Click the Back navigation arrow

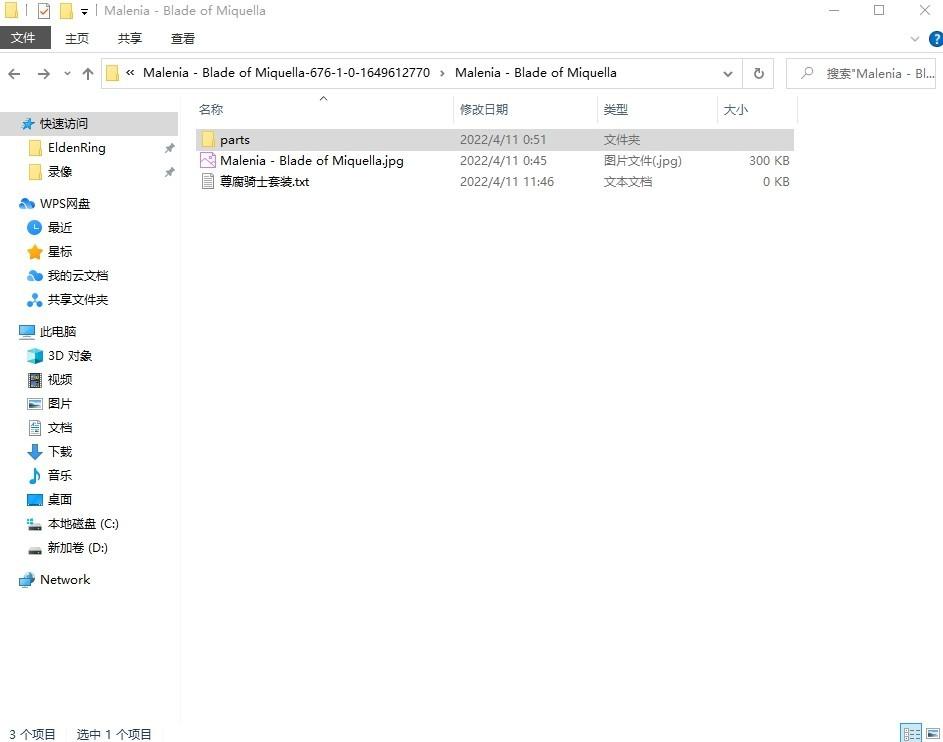tap(14, 74)
